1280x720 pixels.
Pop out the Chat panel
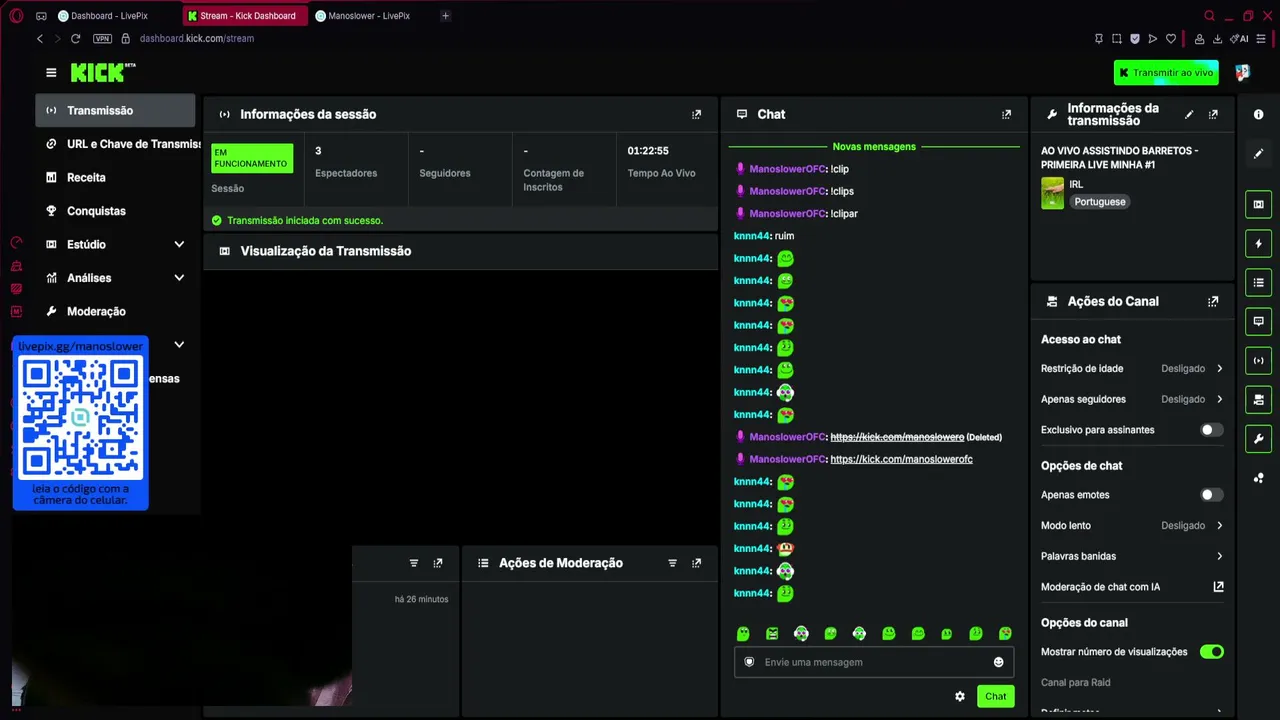pyautogui.click(x=1007, y=114)
